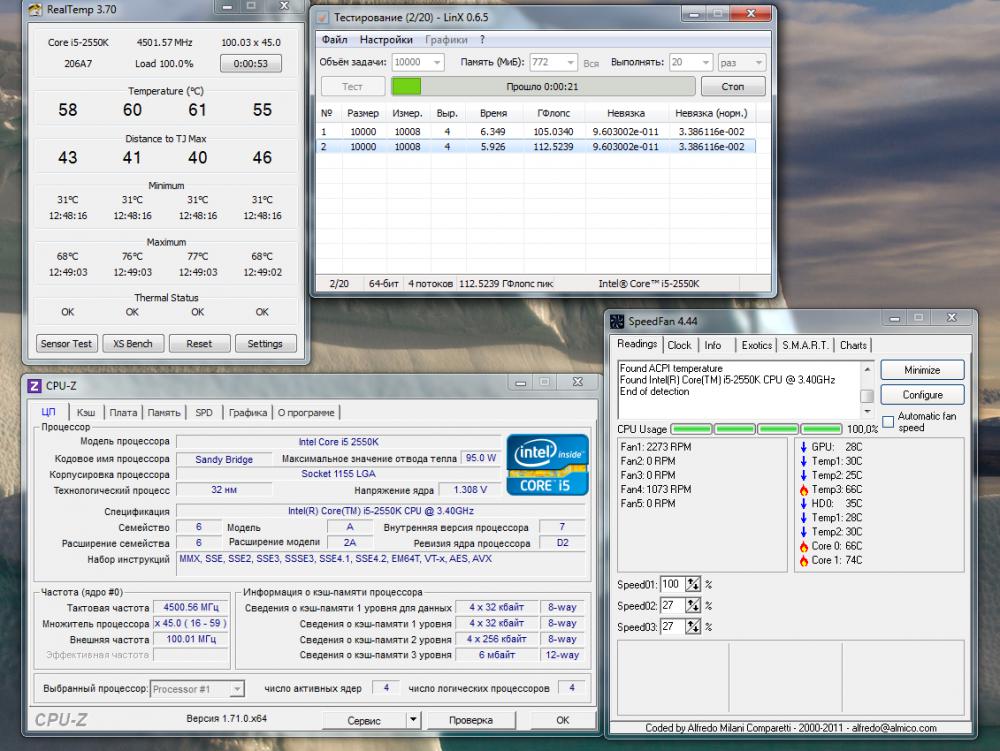The height and width of the screenshot is (751, 1000).
Task: Click the arrow icon next to Temp2: 25C
Action: click(x=804, y=476)
